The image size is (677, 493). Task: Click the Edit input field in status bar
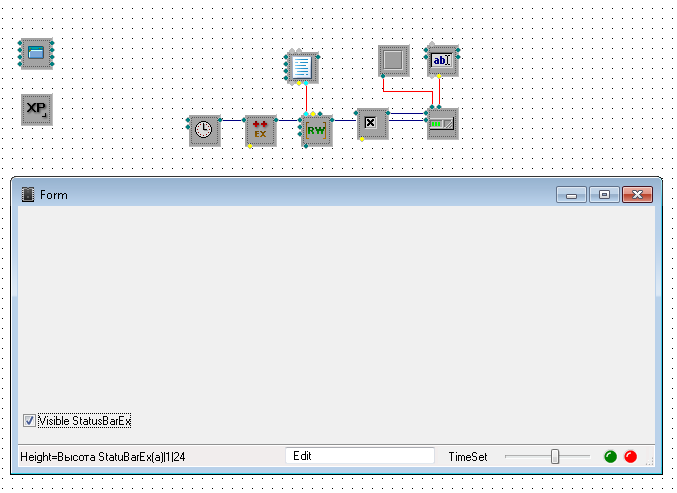point(360,456)
